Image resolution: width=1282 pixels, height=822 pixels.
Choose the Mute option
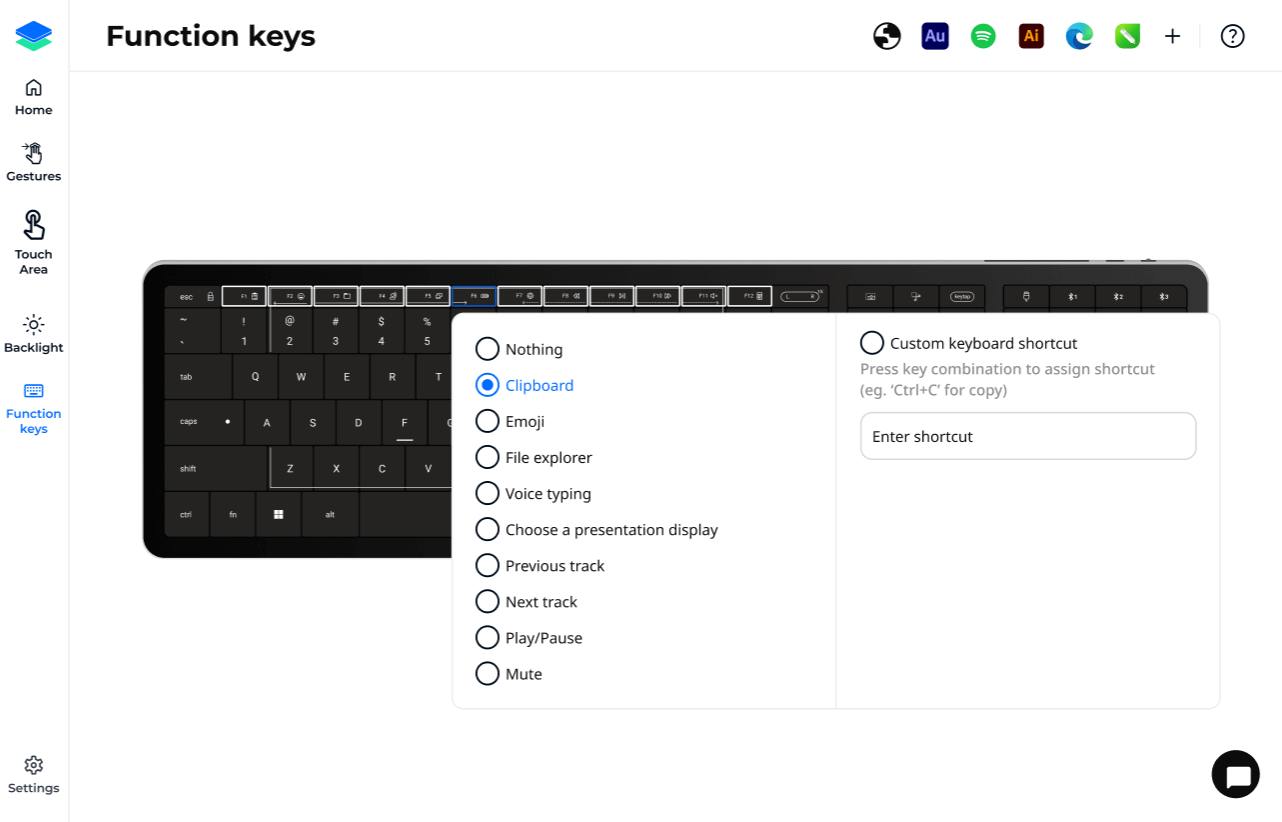[509, 673]
